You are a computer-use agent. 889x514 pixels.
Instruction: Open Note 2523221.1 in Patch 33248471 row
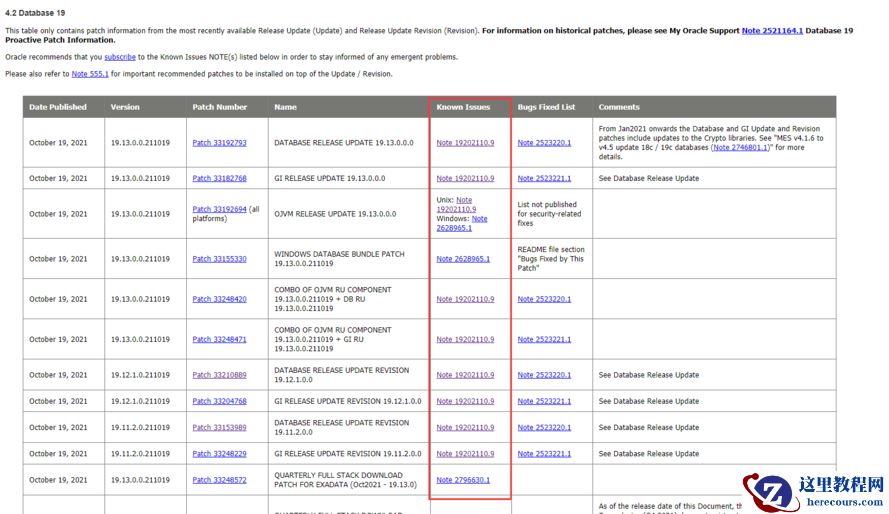click(x=544, y=339)
